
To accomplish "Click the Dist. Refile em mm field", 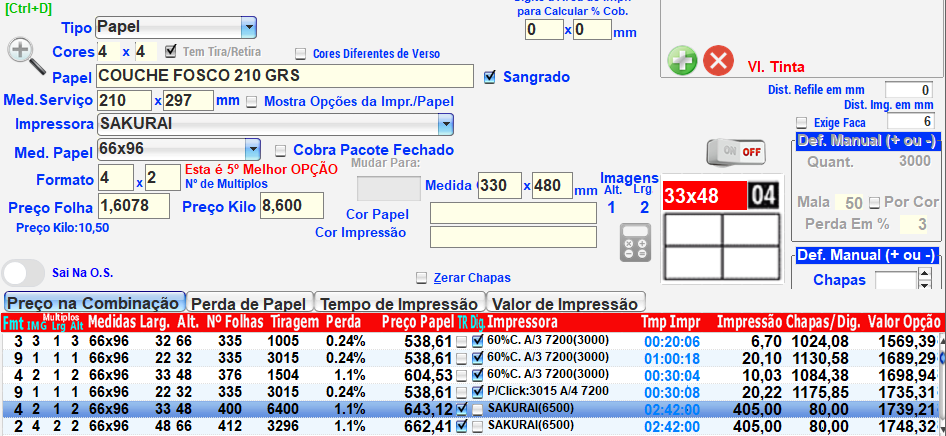I will coord(909,90).
